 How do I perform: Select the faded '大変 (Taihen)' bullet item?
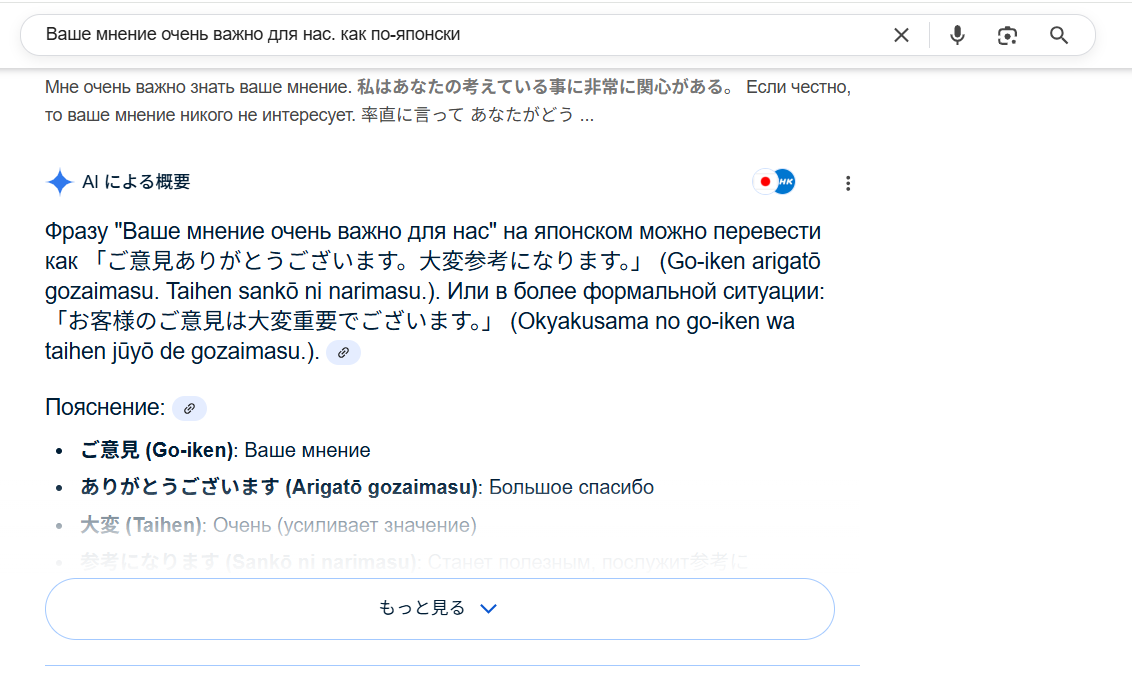pyautogui.click(x=142, y=525)
